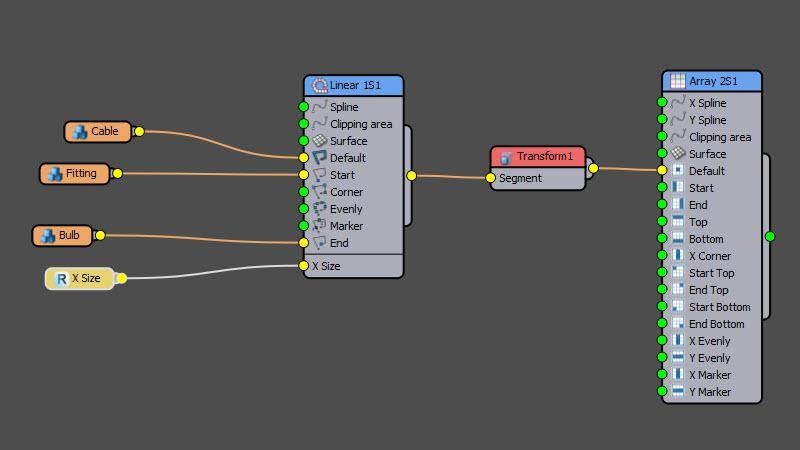Click the Transform1 Segment input socket
The height and width of the screenshot is (450, 800).
[x=490, y=179]
